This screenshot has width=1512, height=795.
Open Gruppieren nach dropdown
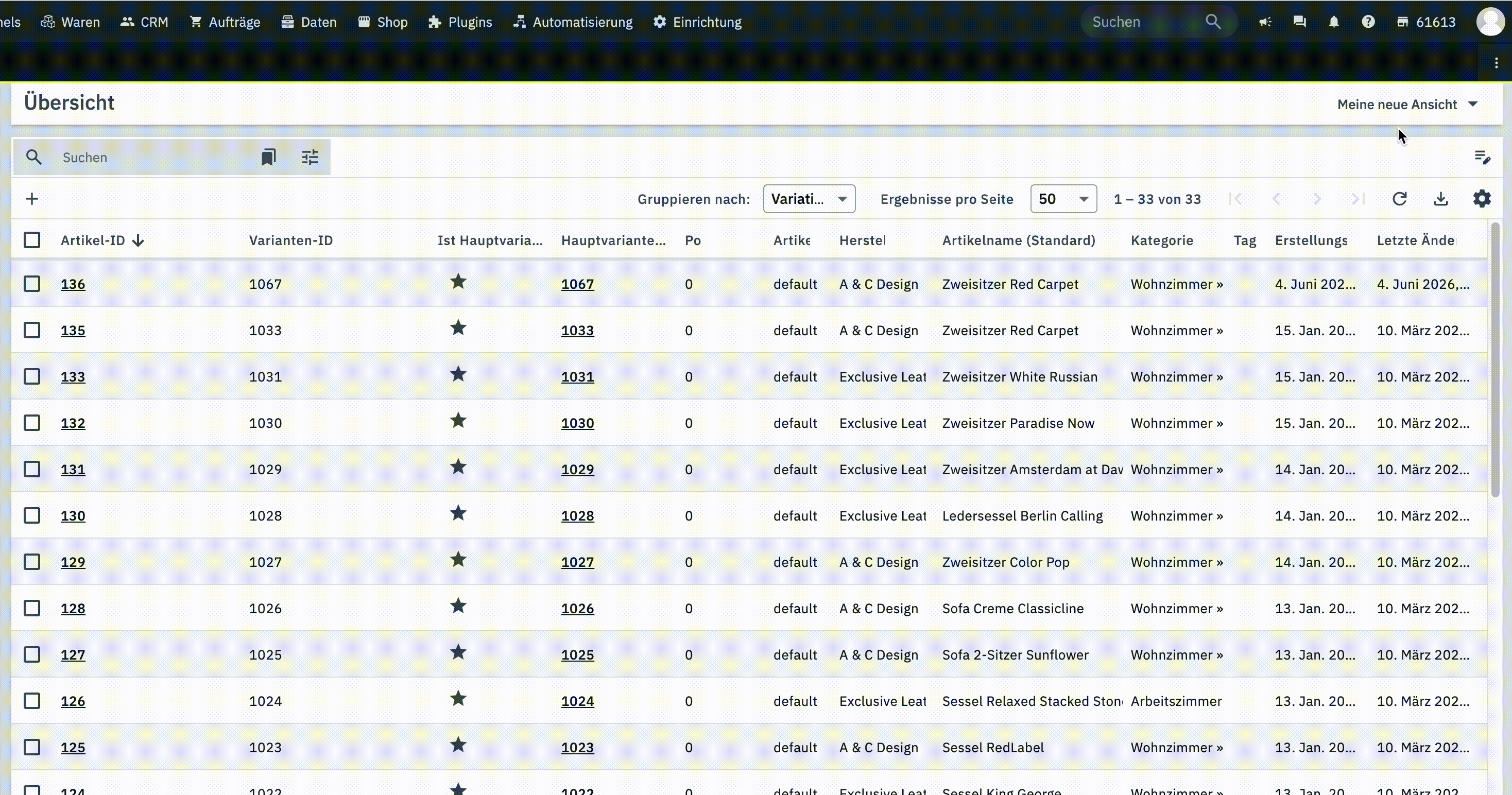click(809, 199)
